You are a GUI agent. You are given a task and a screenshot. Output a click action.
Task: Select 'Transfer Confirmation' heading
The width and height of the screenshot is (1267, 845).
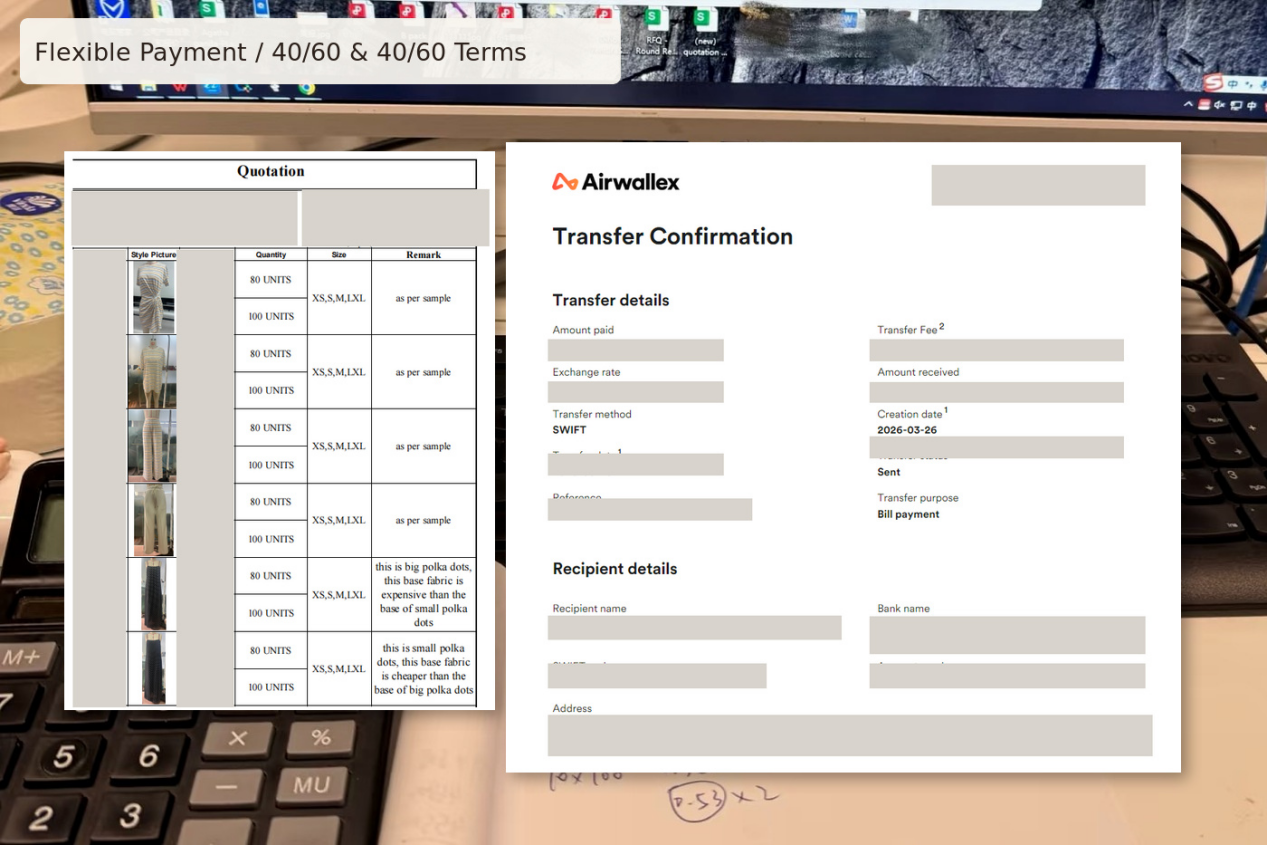(673, 236)
